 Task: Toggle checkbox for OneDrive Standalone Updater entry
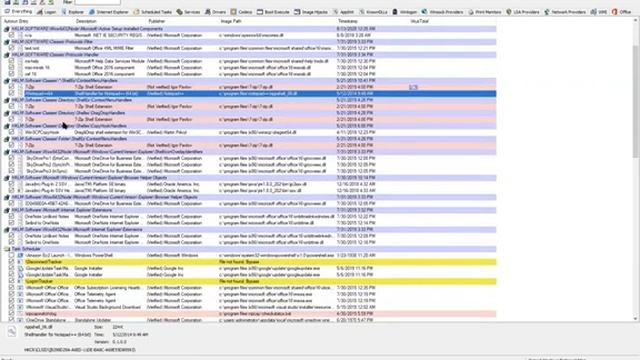click(x=11, y=320)
